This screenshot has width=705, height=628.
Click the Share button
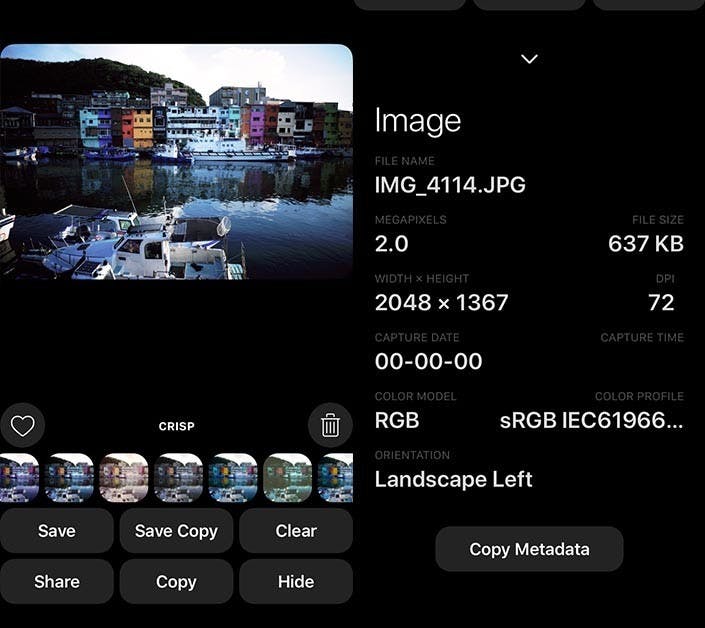(57, 582)
